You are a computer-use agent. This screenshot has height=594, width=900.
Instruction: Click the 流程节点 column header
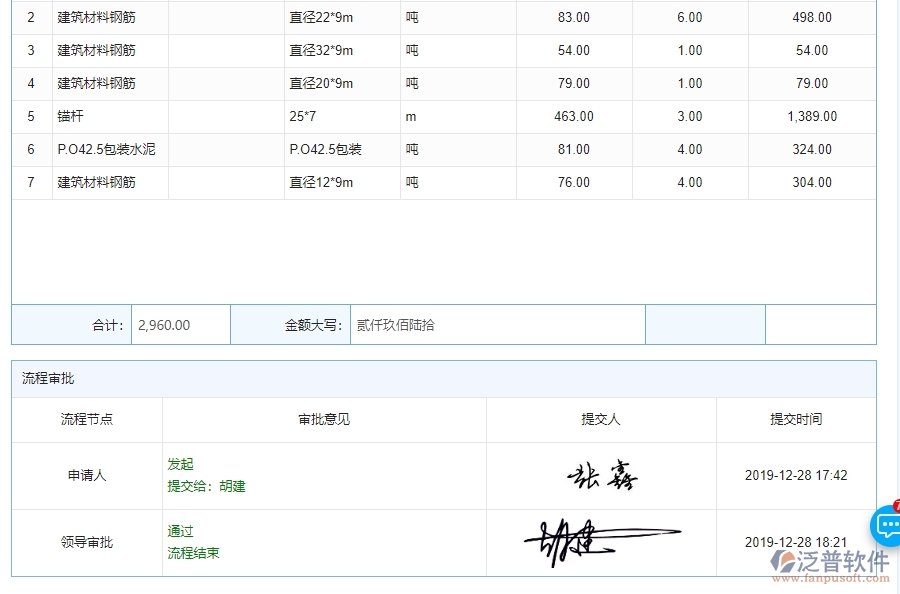(x=85, y=420)
